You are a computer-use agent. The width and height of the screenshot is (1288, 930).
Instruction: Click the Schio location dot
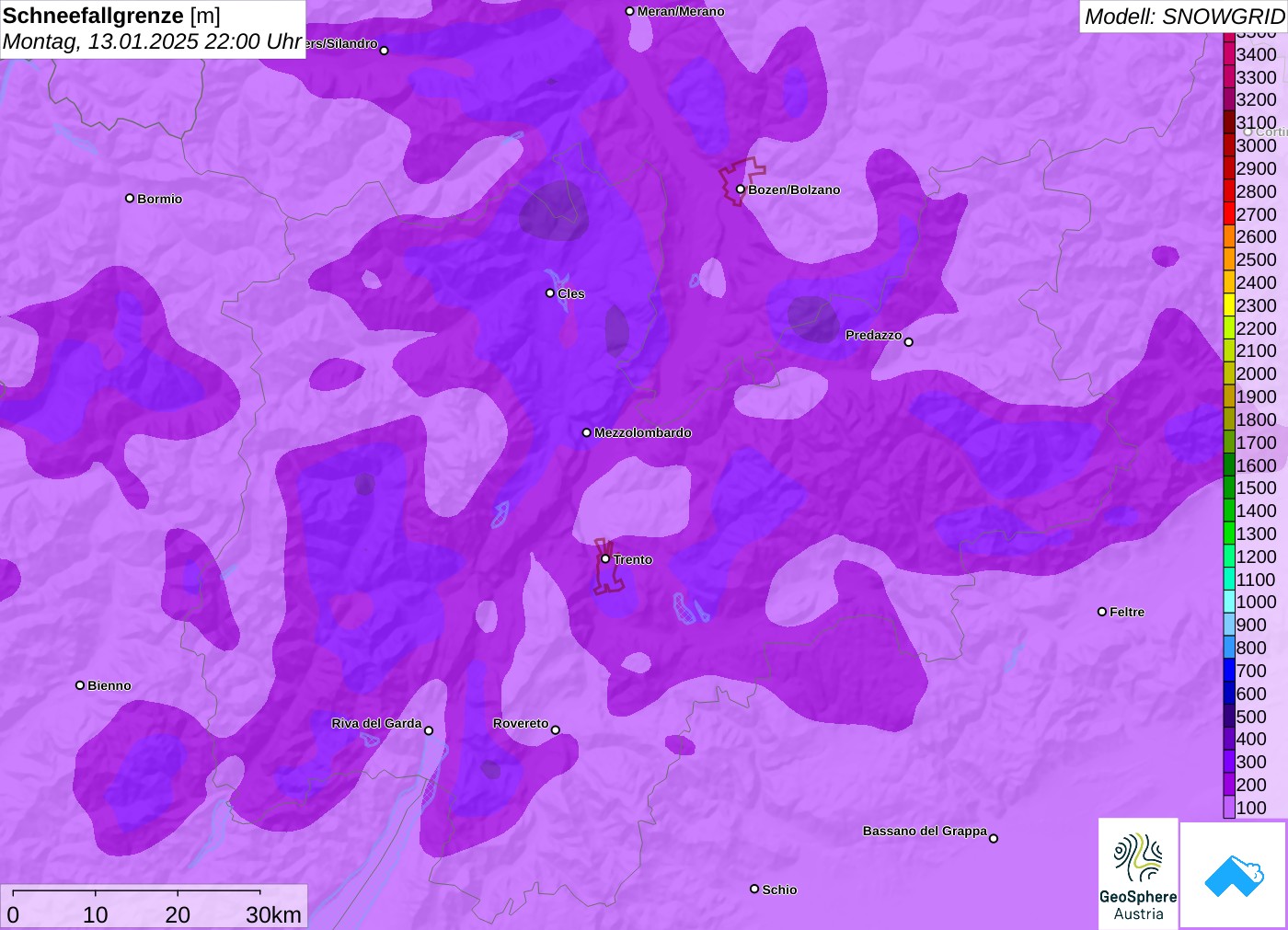[x=754, y=889]
